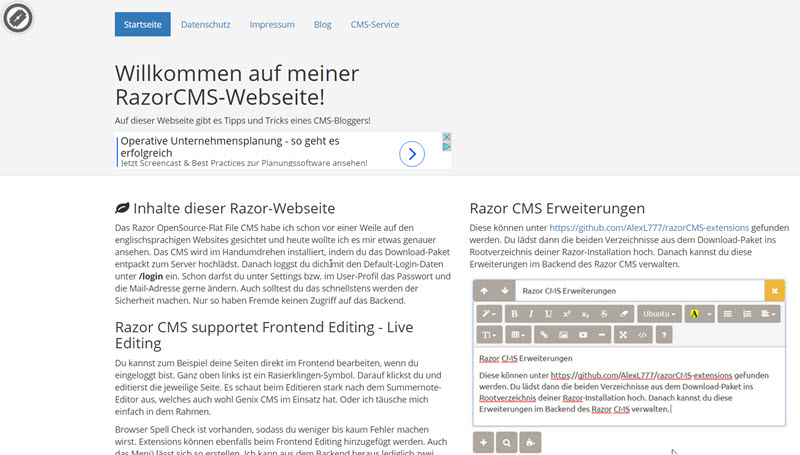Open the CMS-Service menu item
Image resolution: width=800 pixels, height=455 pixels.
(x=374, y=24)
